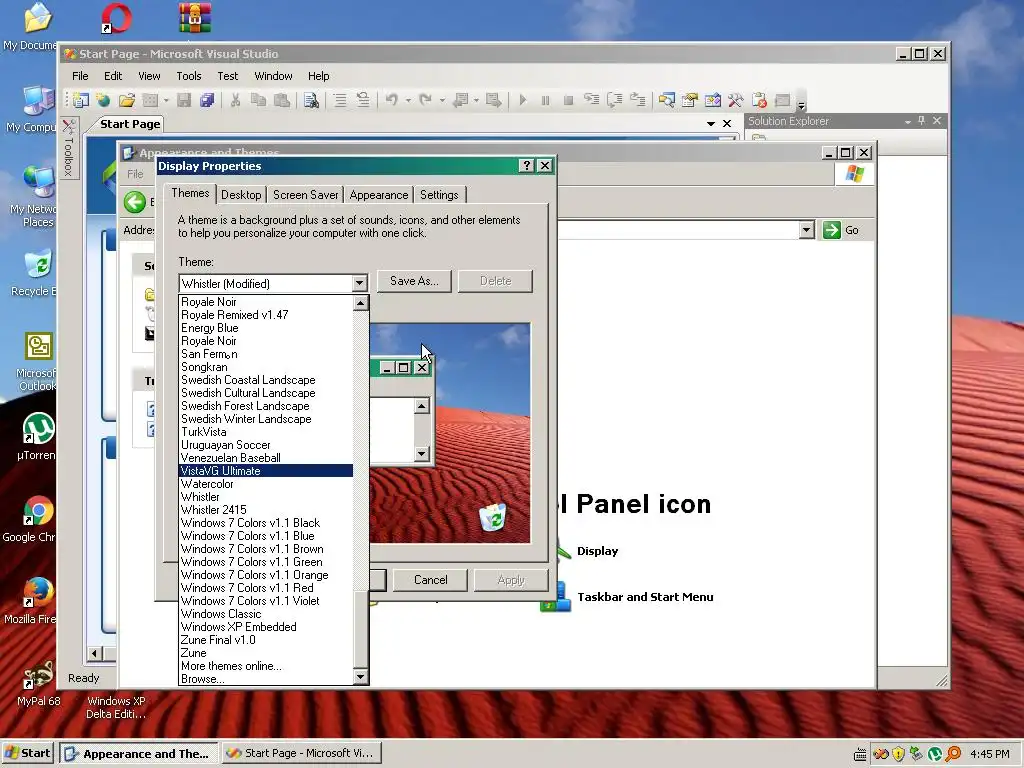
Task: Click the green Back arrow in Appearance window
Action: 135,202
